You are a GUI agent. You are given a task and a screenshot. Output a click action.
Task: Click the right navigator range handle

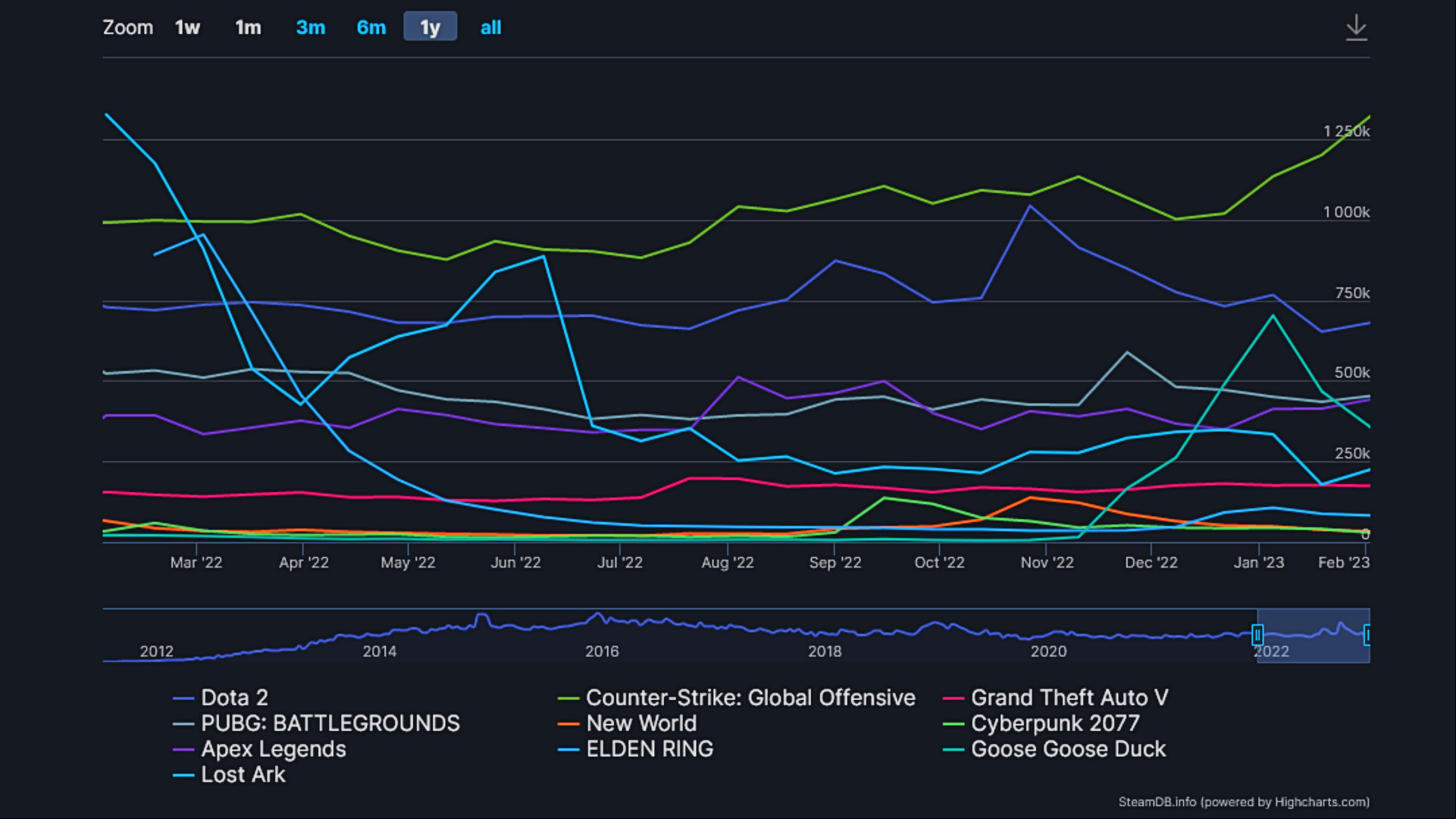[1367, 634]
